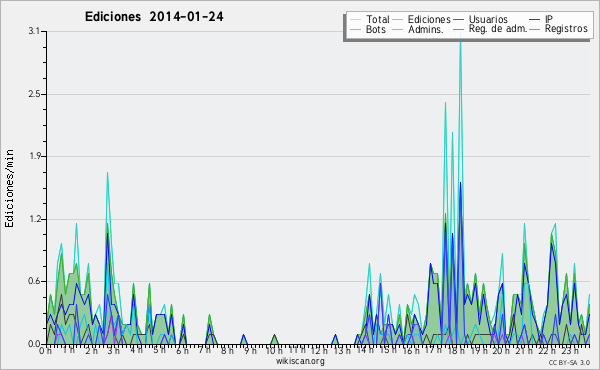Click the '20 h' x-axis label

point(501,351)
